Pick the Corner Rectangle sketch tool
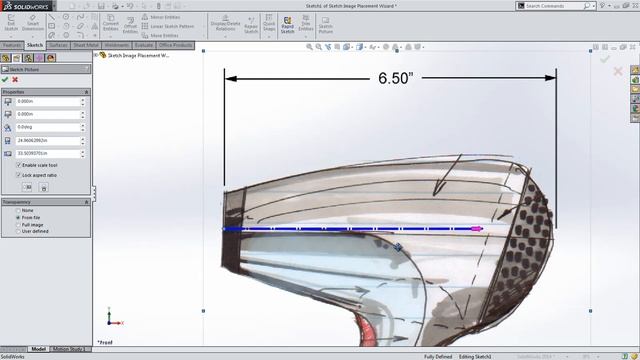 [x=52, y=26]
